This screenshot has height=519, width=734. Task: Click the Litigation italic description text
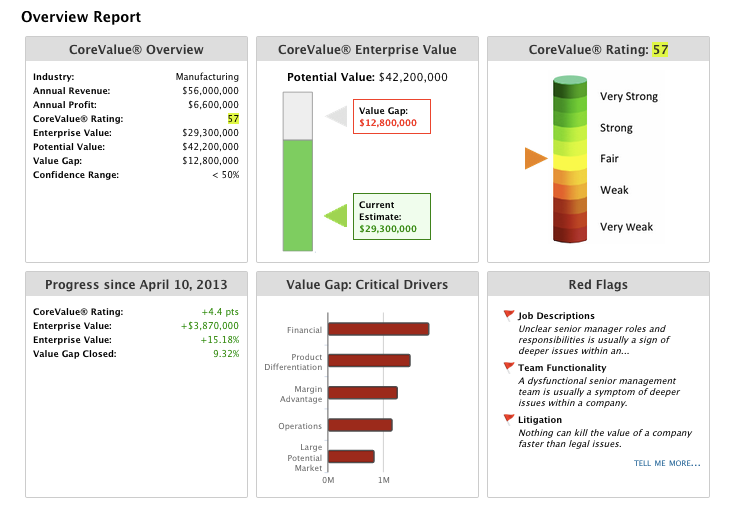(605, 438)
